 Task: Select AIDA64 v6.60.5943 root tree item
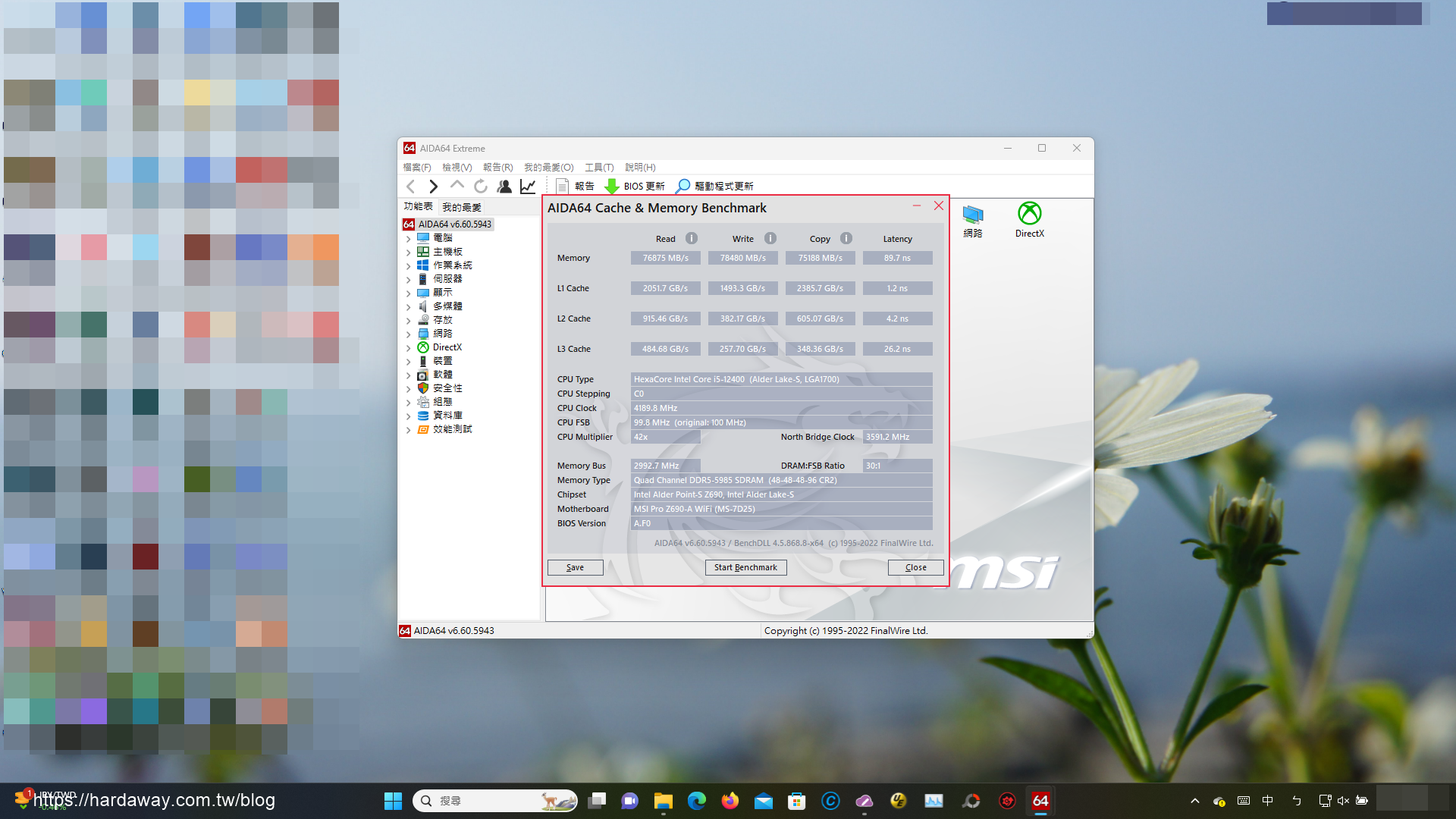(447, 224)
